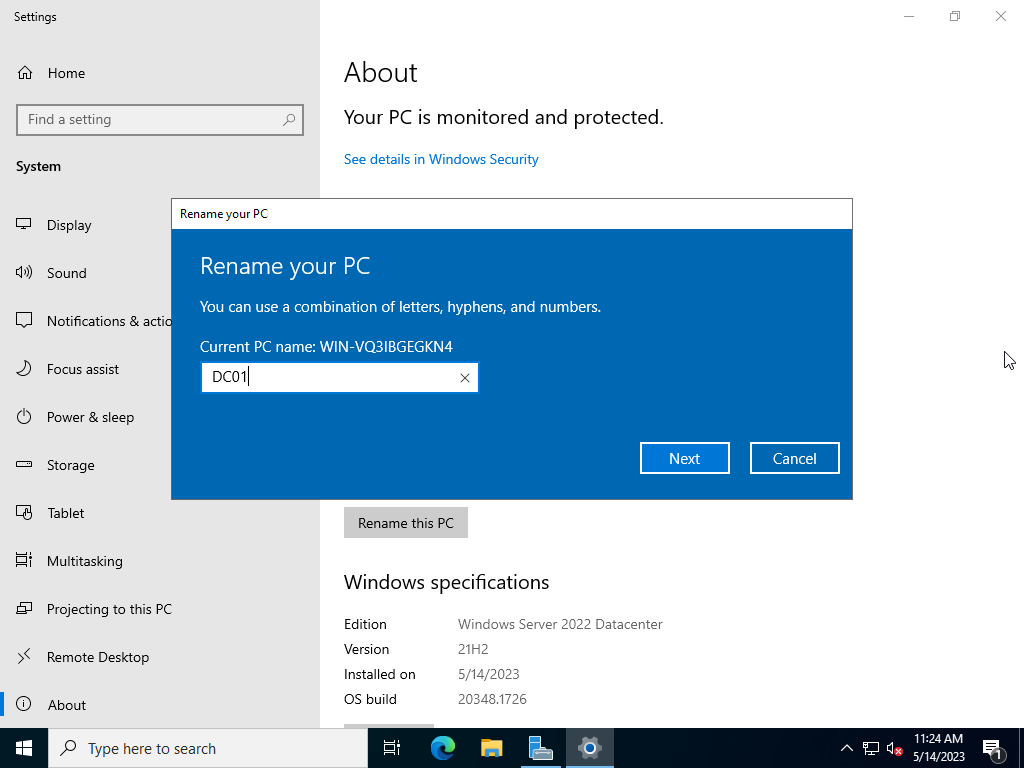This screenshot has width=1024, height=768.
Task: Select Multitasking from the sidebar
Action: 85,561
